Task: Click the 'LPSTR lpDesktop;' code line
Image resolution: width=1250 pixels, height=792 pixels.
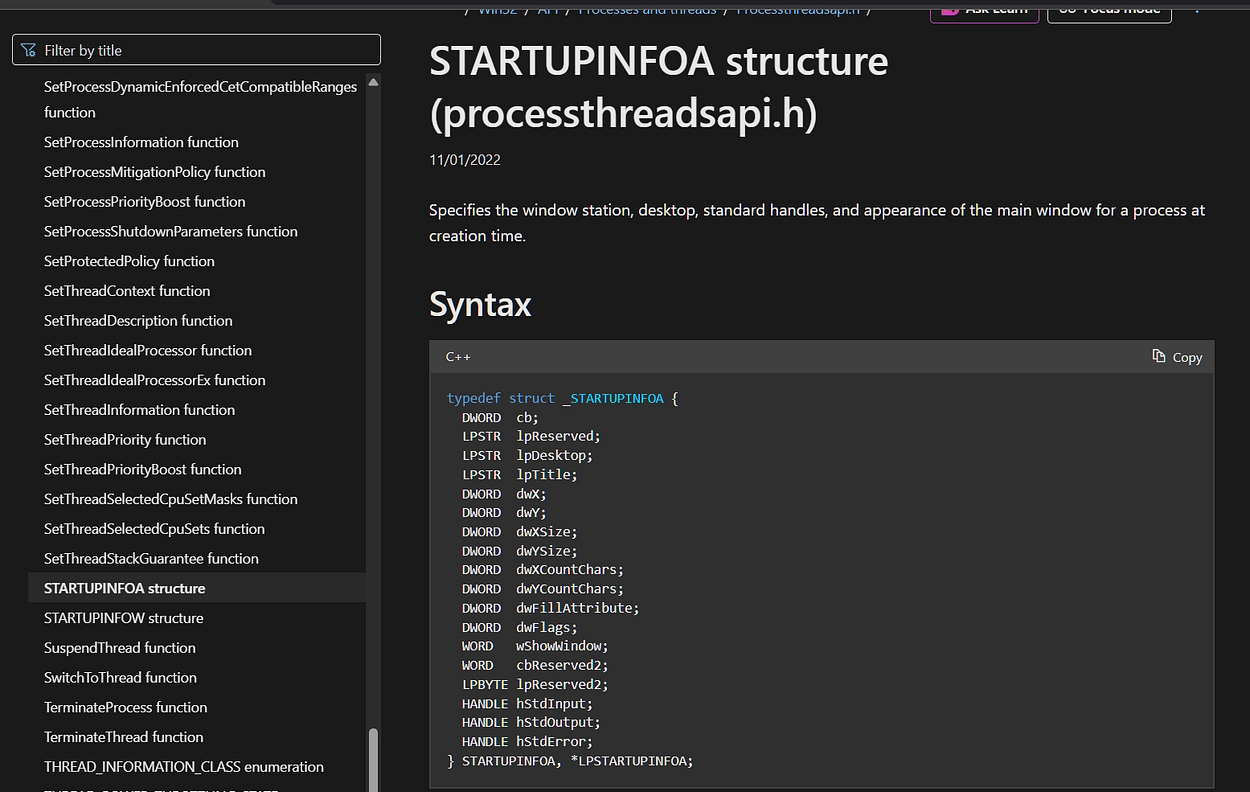Action: [x=527, y=455]
